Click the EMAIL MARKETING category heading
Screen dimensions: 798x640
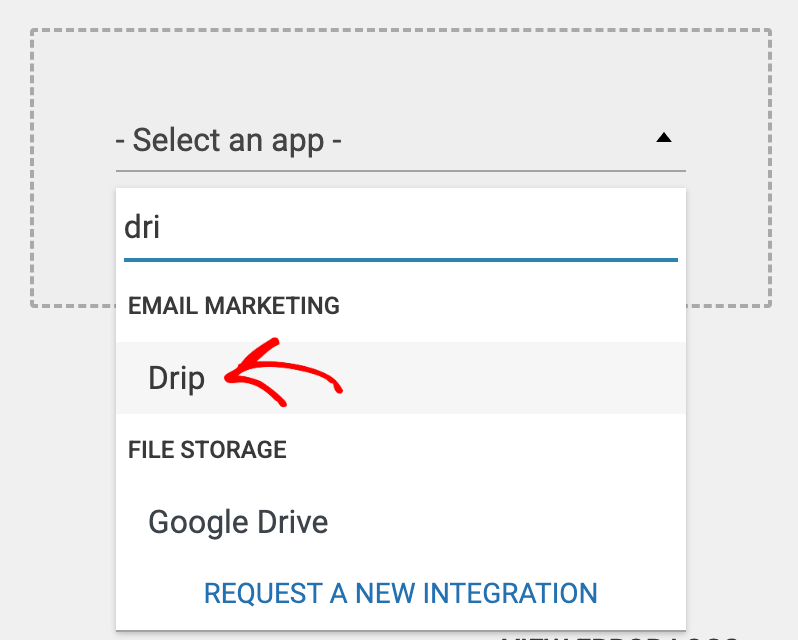234,306
